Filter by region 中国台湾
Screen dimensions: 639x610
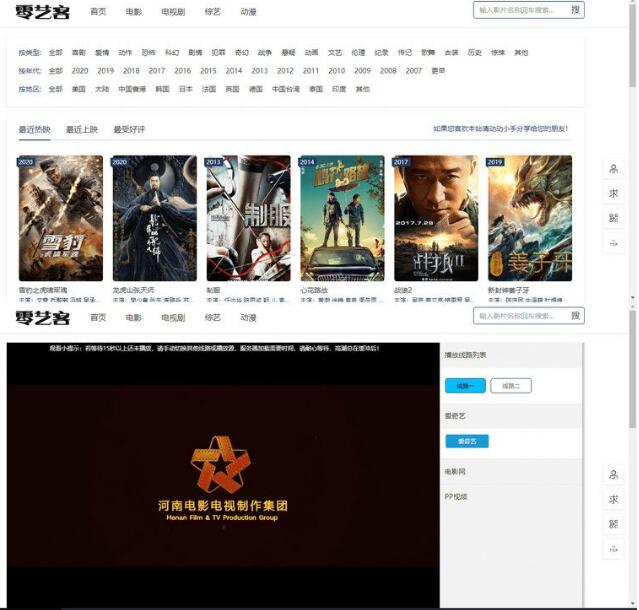286,89
